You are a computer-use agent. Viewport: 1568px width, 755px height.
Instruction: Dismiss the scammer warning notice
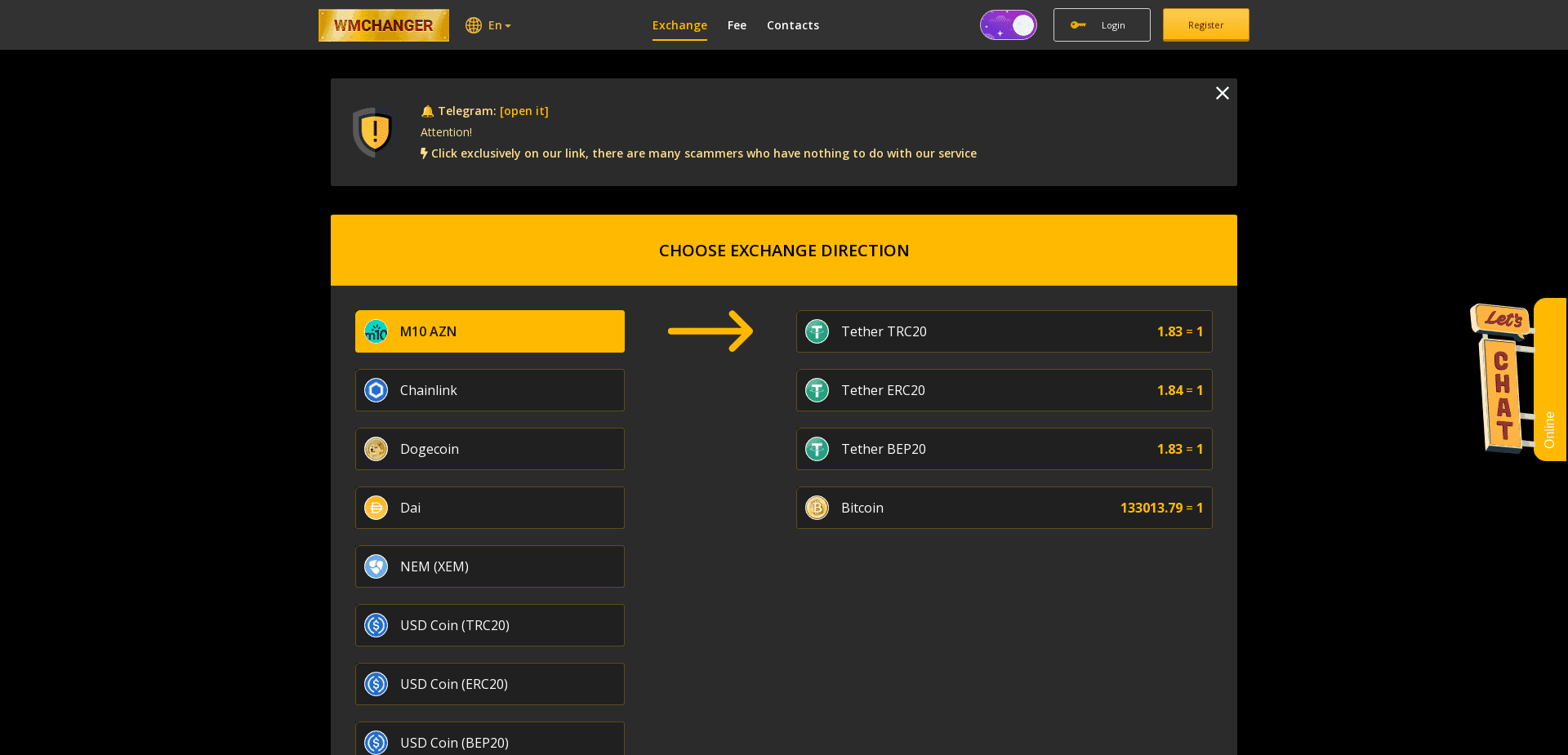(1222, 93)
